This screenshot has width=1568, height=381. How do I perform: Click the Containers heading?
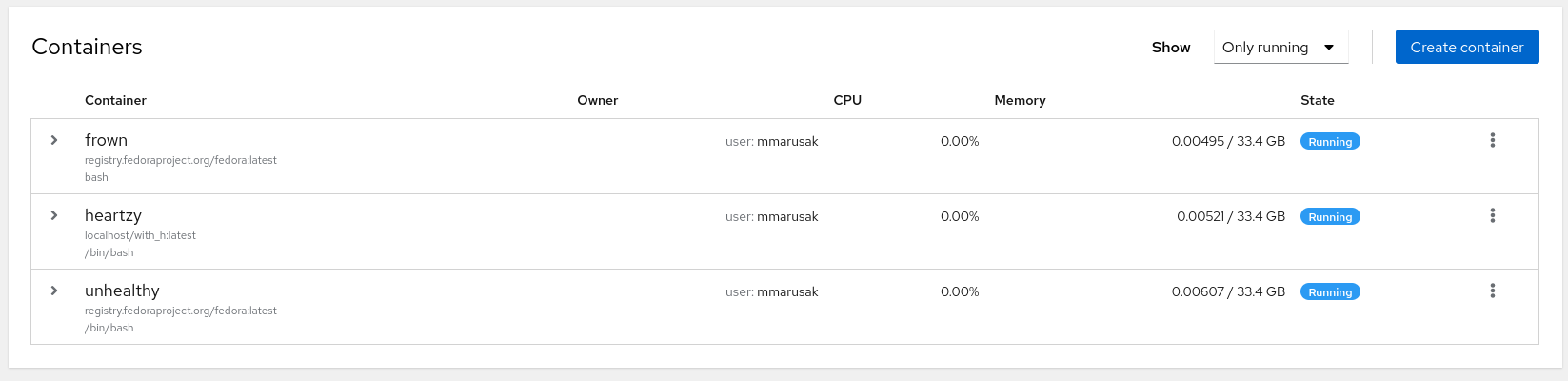(87, 47)
